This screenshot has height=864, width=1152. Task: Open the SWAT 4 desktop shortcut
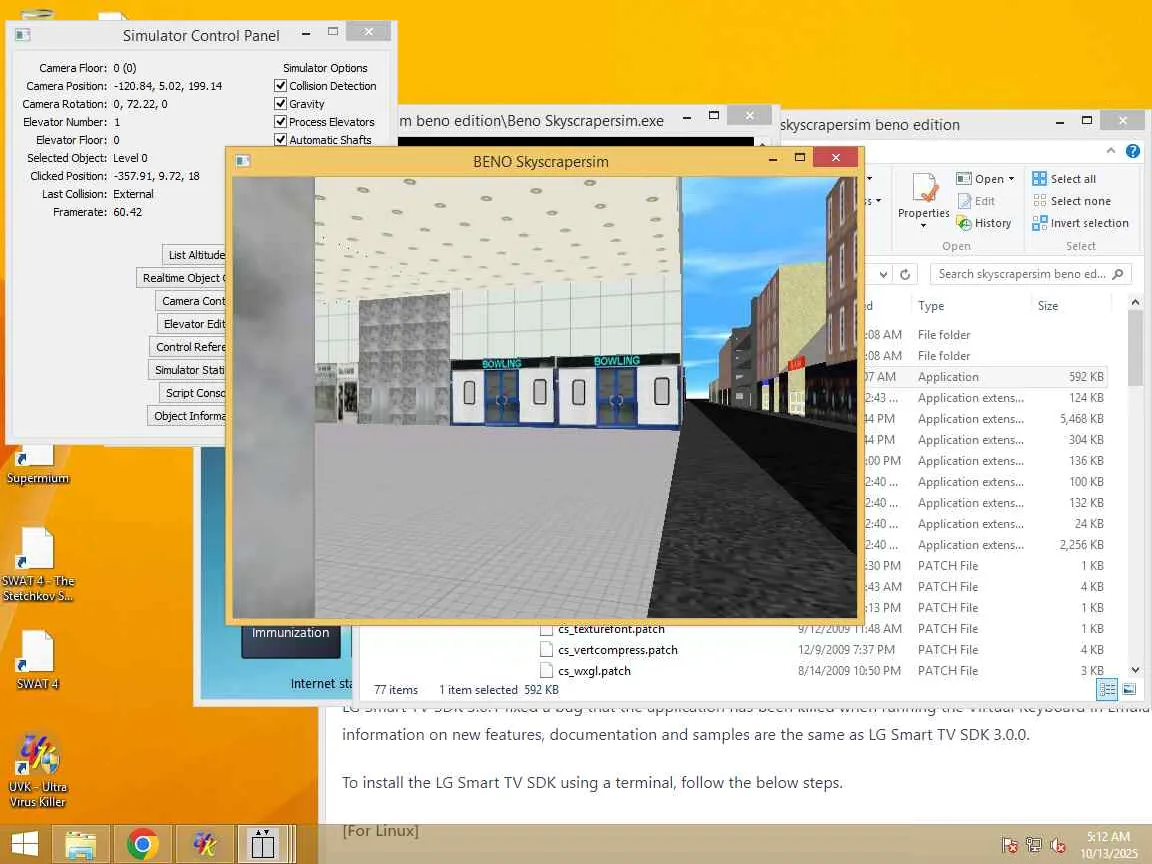(x=37, y=660)
